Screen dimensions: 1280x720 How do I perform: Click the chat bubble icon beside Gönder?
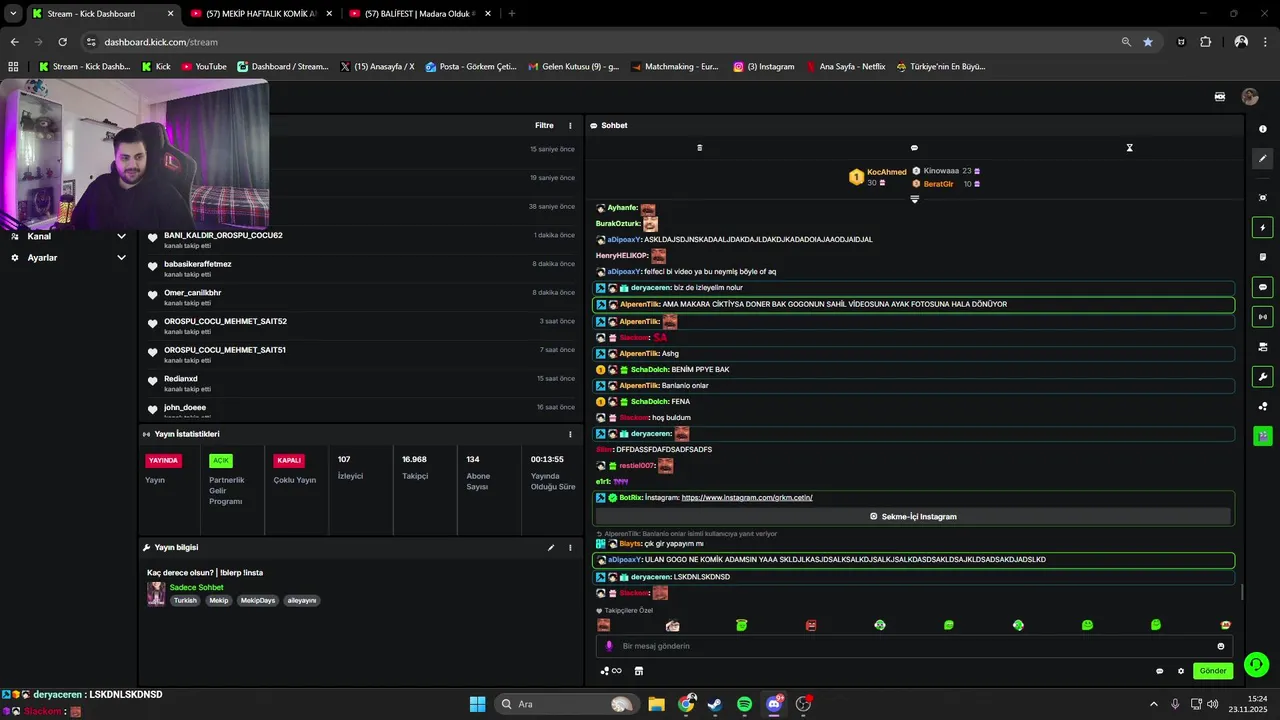click(x=1160, y=671)
